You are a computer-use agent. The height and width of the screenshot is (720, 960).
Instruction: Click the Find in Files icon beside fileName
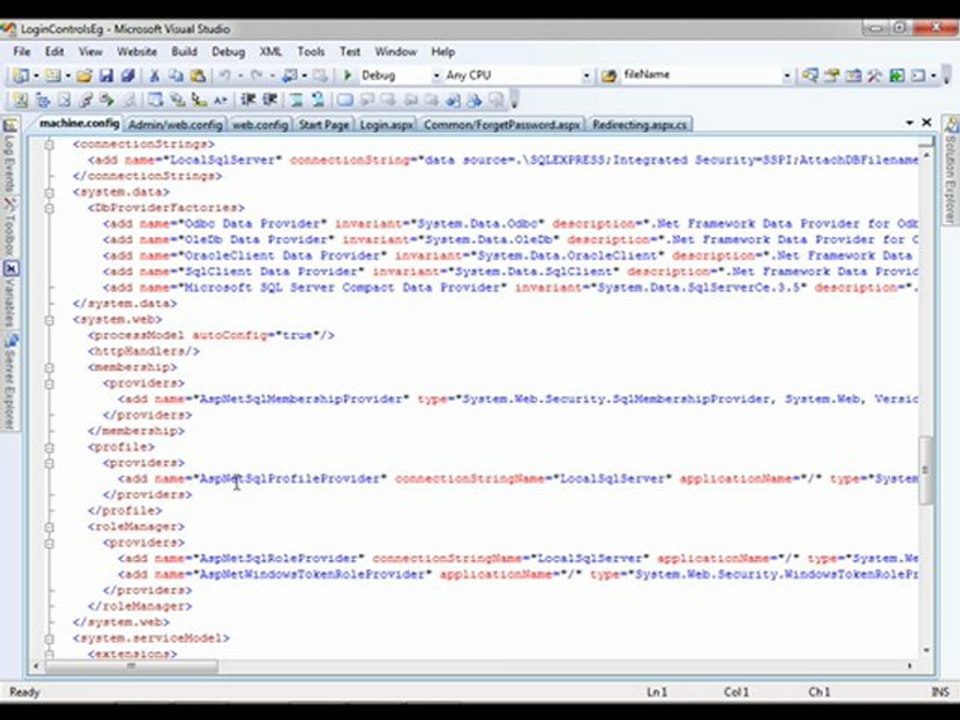point(609,75)
